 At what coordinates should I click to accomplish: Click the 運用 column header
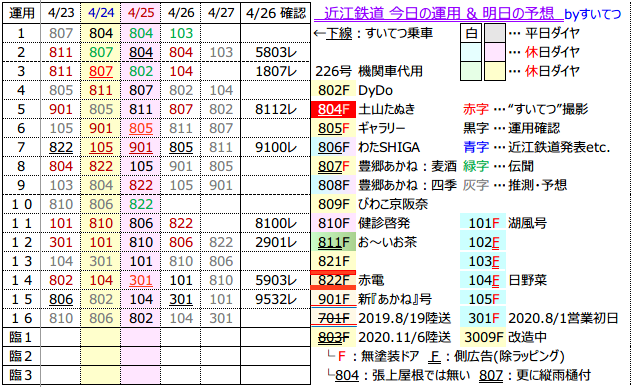click(21, 13)
